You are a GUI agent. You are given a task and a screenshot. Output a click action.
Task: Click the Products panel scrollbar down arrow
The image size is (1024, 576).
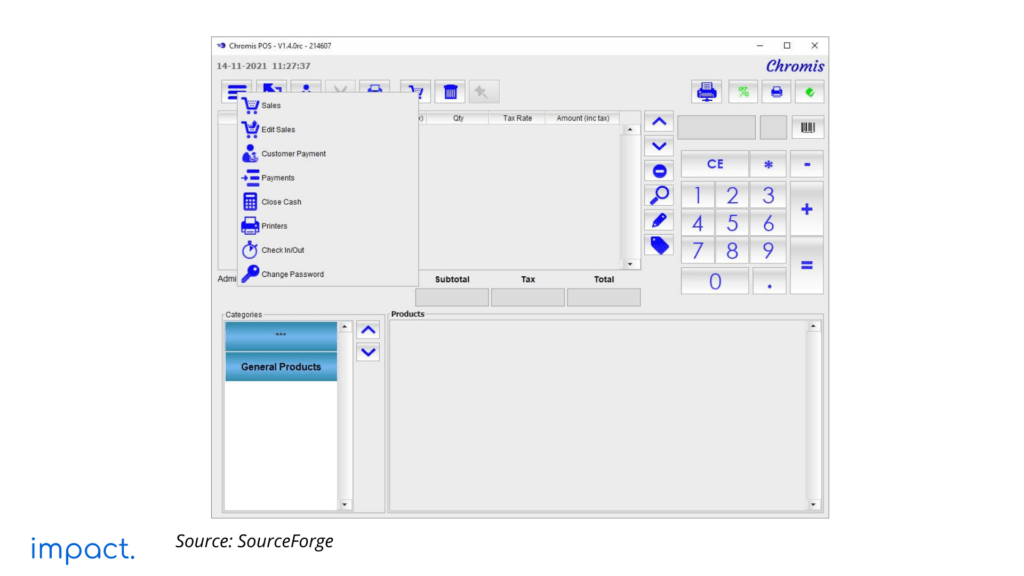(x=813, y=505)
